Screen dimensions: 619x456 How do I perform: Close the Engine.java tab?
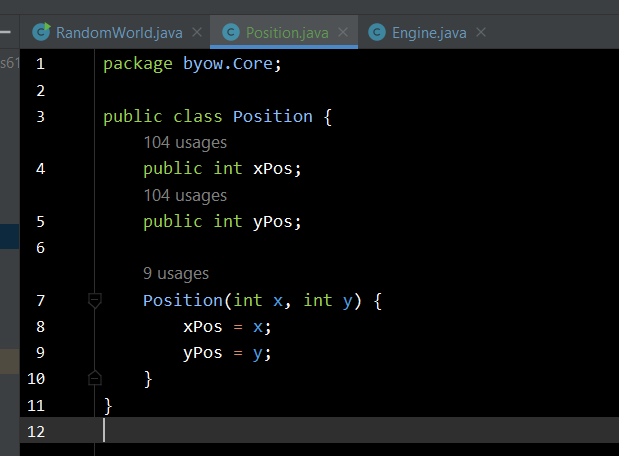point(481,32)
